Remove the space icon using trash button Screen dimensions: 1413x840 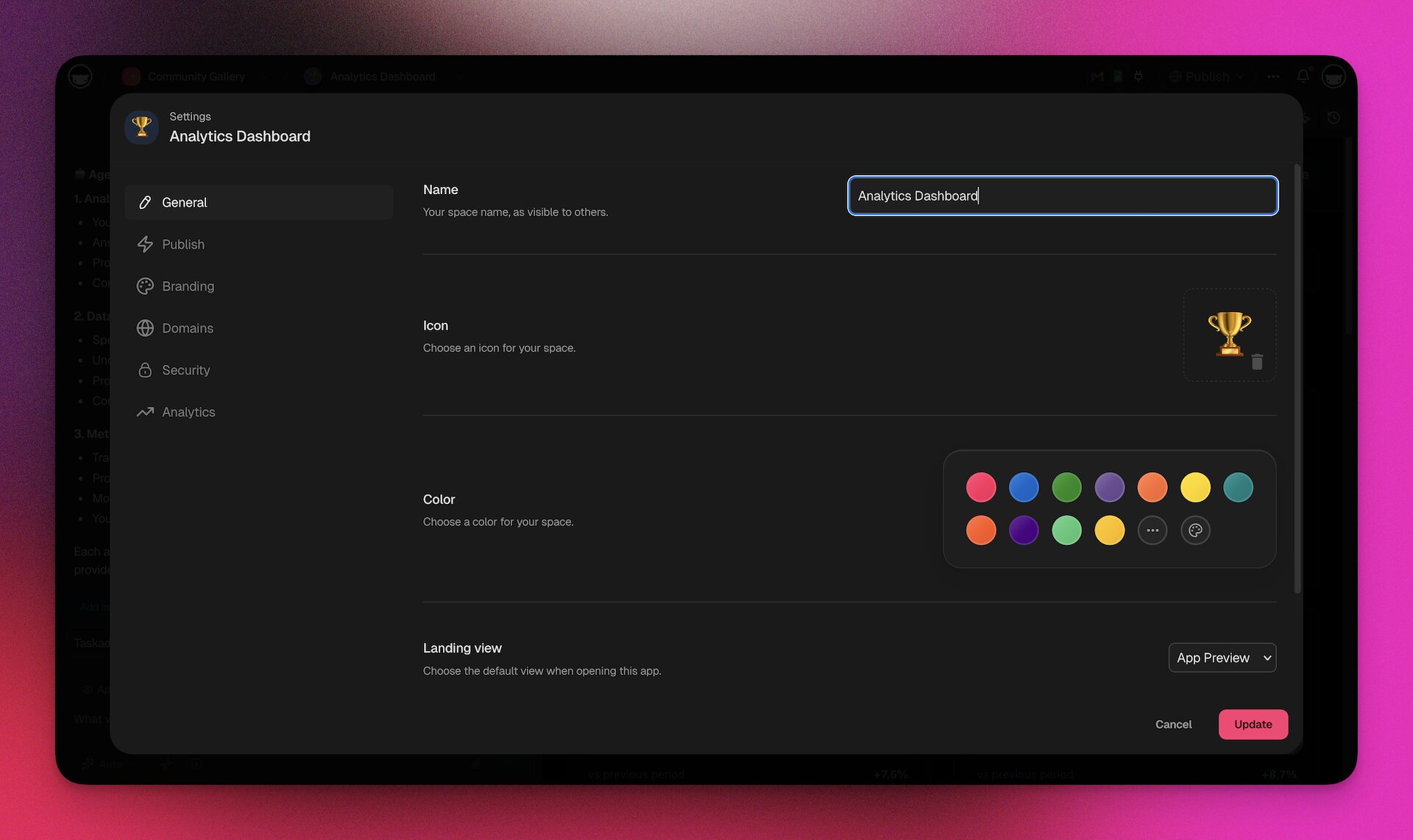[x=1257, y=361]
